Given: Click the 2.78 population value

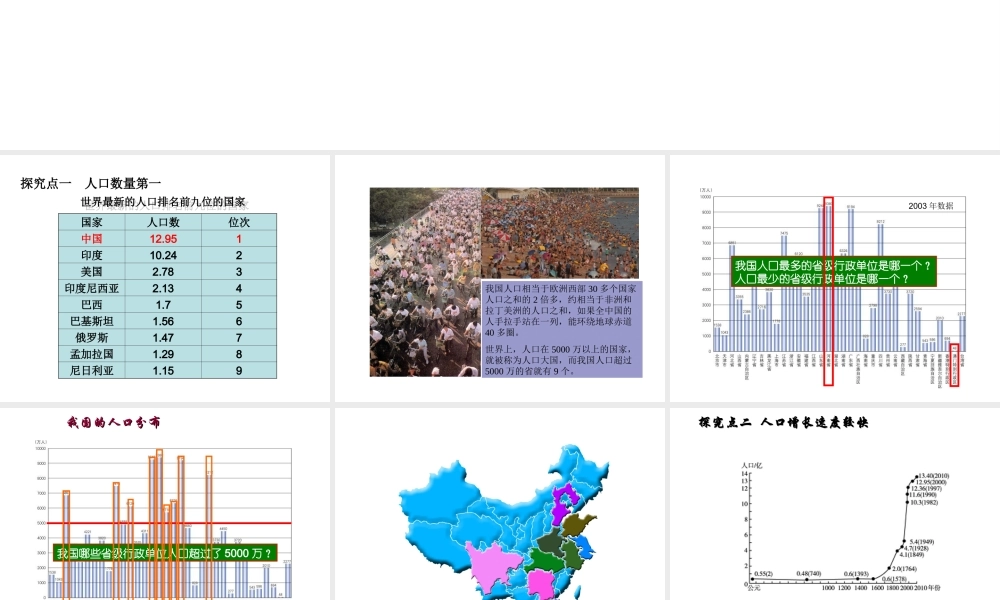Looking at the screenshot, I should click(x=163, y=272).
